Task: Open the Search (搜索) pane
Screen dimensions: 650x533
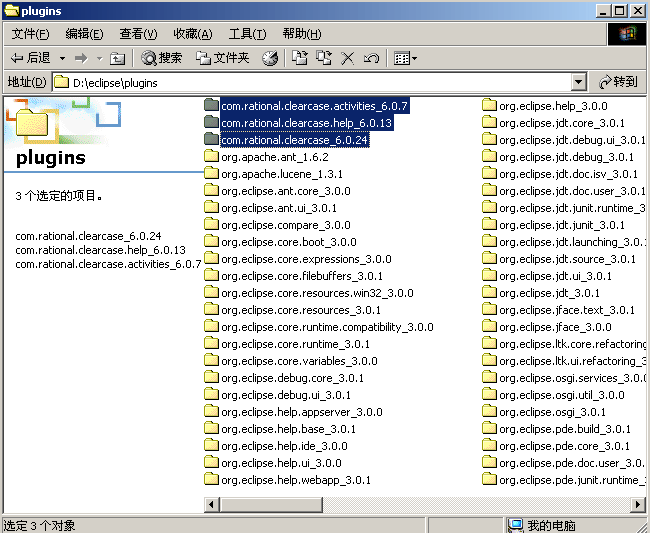Action: (161, 58)
